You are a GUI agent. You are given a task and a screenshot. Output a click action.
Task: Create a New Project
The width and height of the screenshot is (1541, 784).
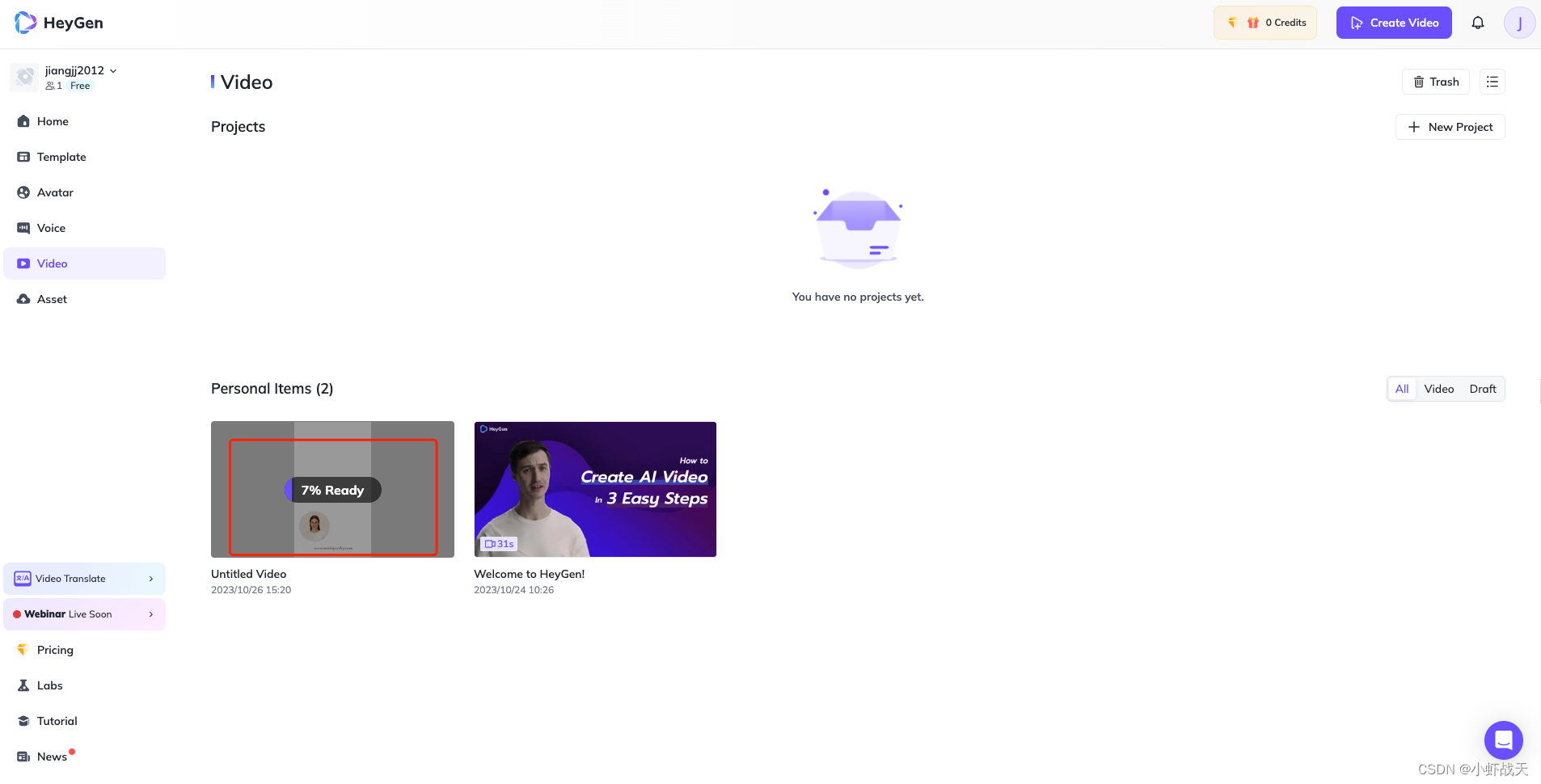point(1450,127)
